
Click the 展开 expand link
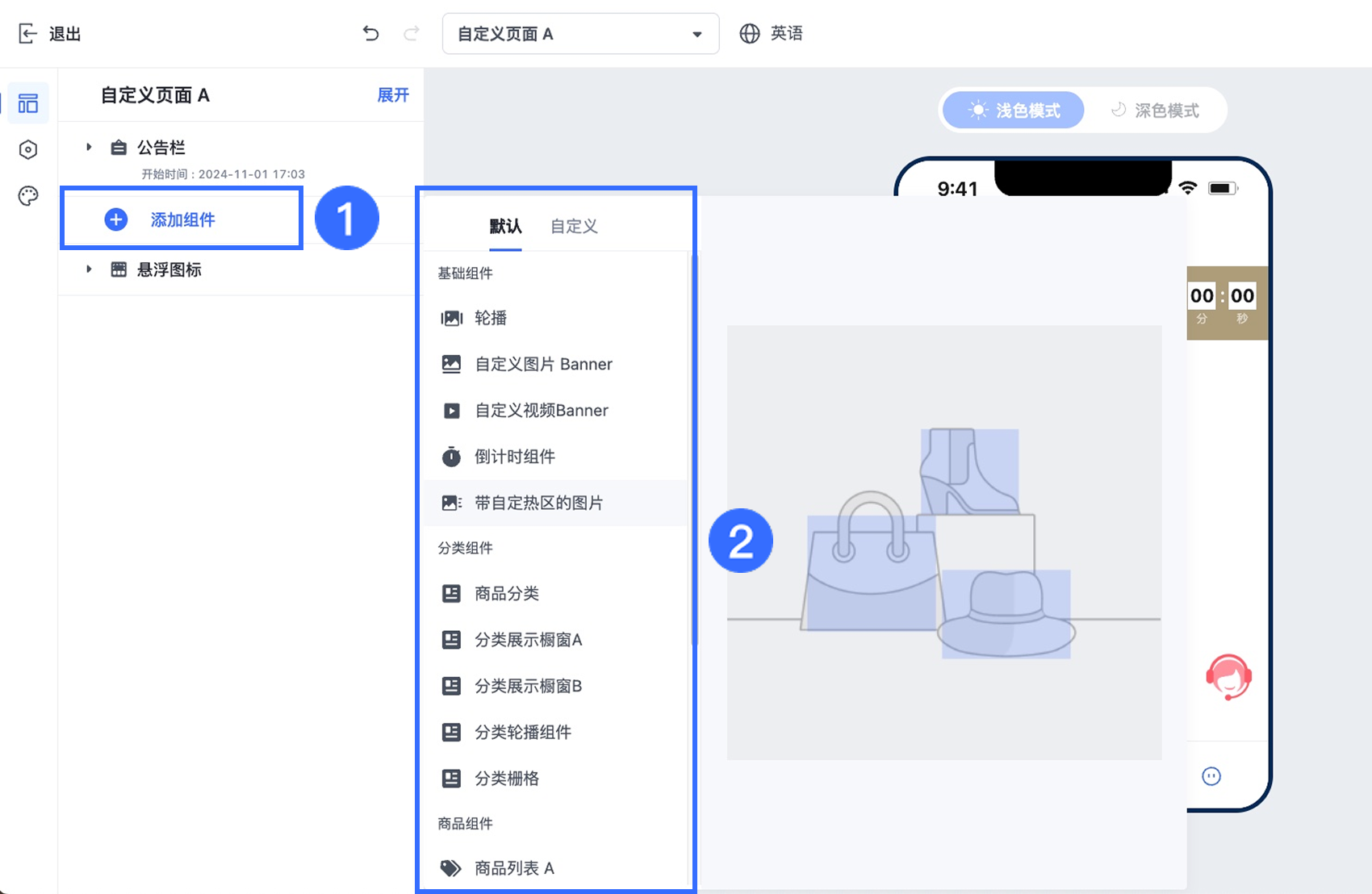(393, 94)
